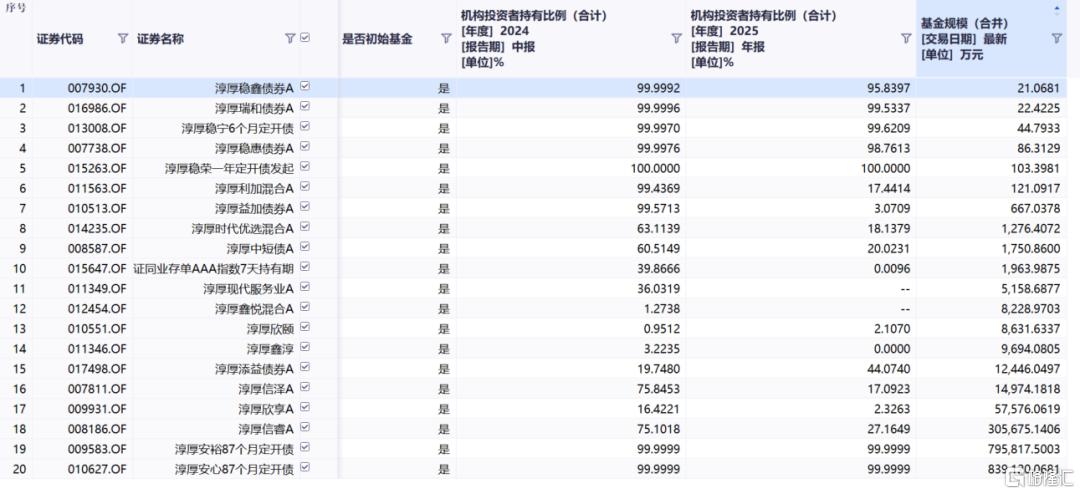Image resolution: width=1080 pixels, height=494 pixels.
Task: Click fund name 淳厚欣颐
Action: click(270, 329)
